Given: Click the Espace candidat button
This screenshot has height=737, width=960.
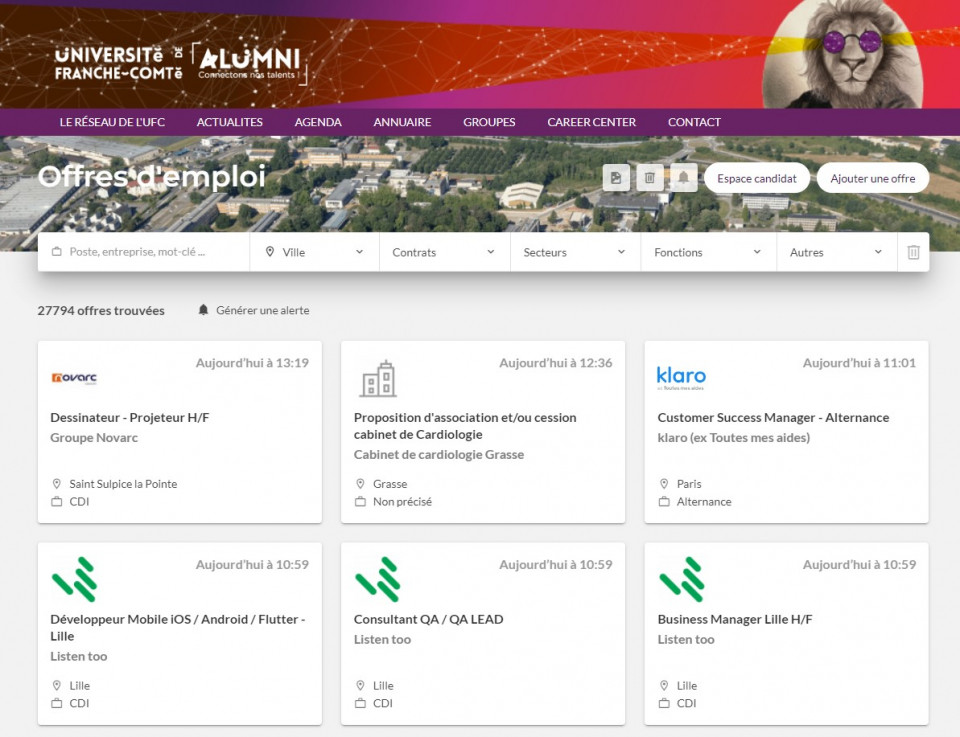Looking at the screenshot, I should pos(757,178).
